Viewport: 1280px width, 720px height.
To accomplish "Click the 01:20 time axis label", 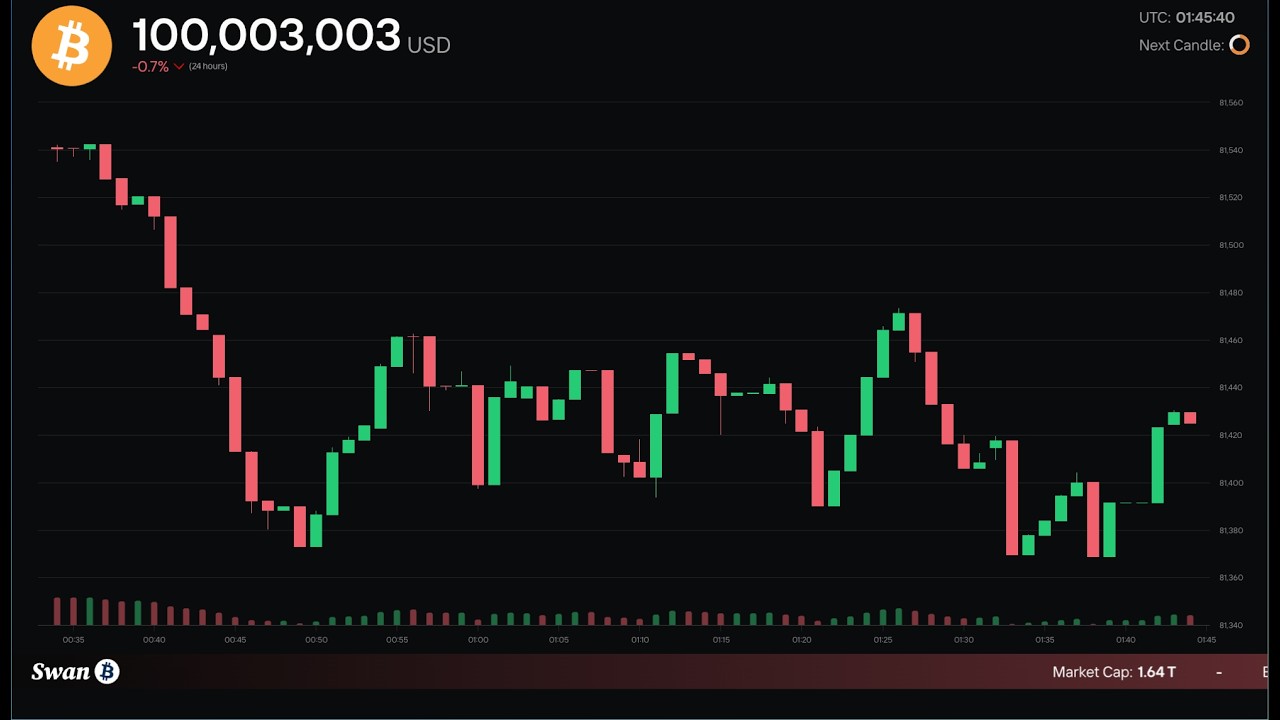I will pos(802,640).
